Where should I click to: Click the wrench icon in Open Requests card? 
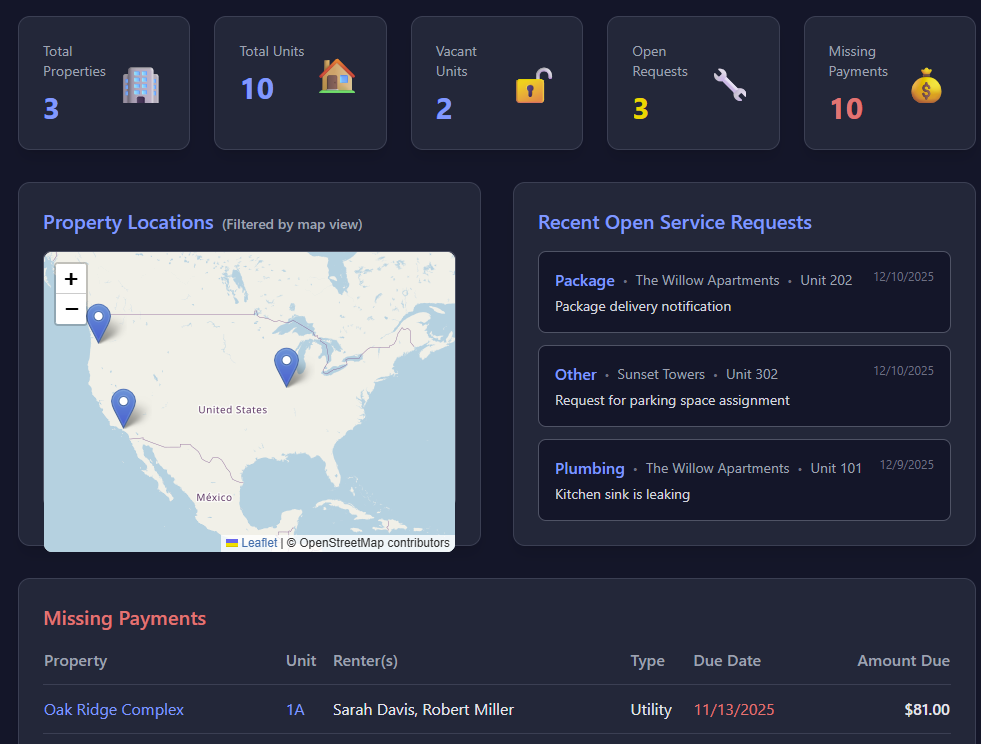tap(730, 85)
